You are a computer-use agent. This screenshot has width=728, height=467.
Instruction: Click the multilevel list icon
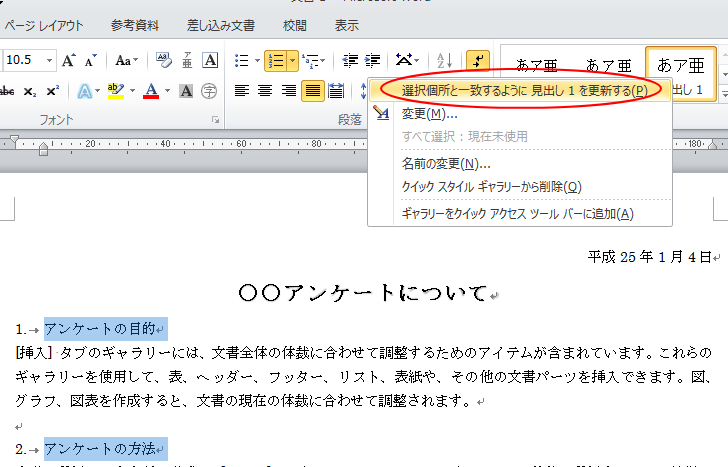(309, 61)
